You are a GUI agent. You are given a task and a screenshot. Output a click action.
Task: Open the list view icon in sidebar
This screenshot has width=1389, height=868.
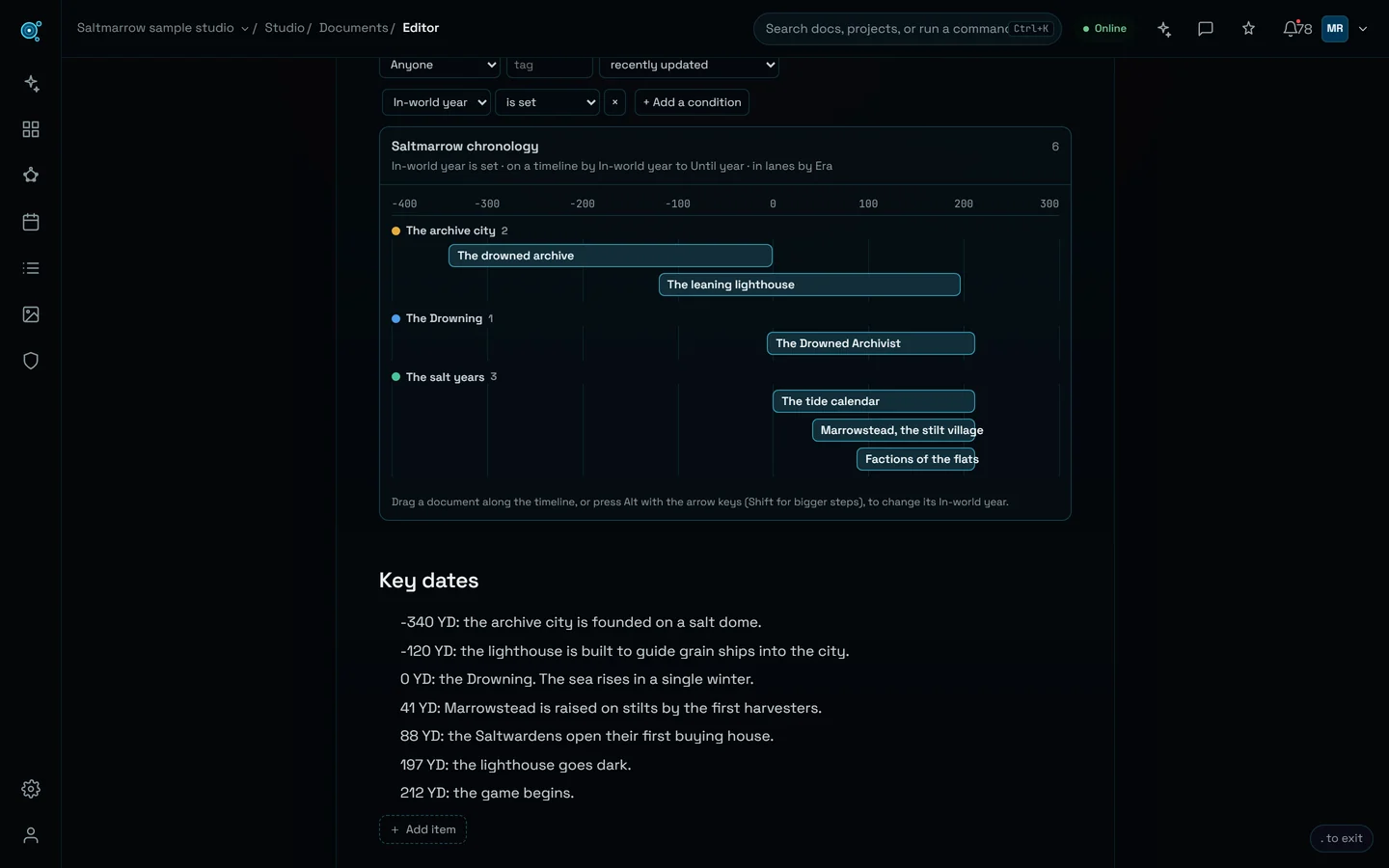(x=31, y=268)
